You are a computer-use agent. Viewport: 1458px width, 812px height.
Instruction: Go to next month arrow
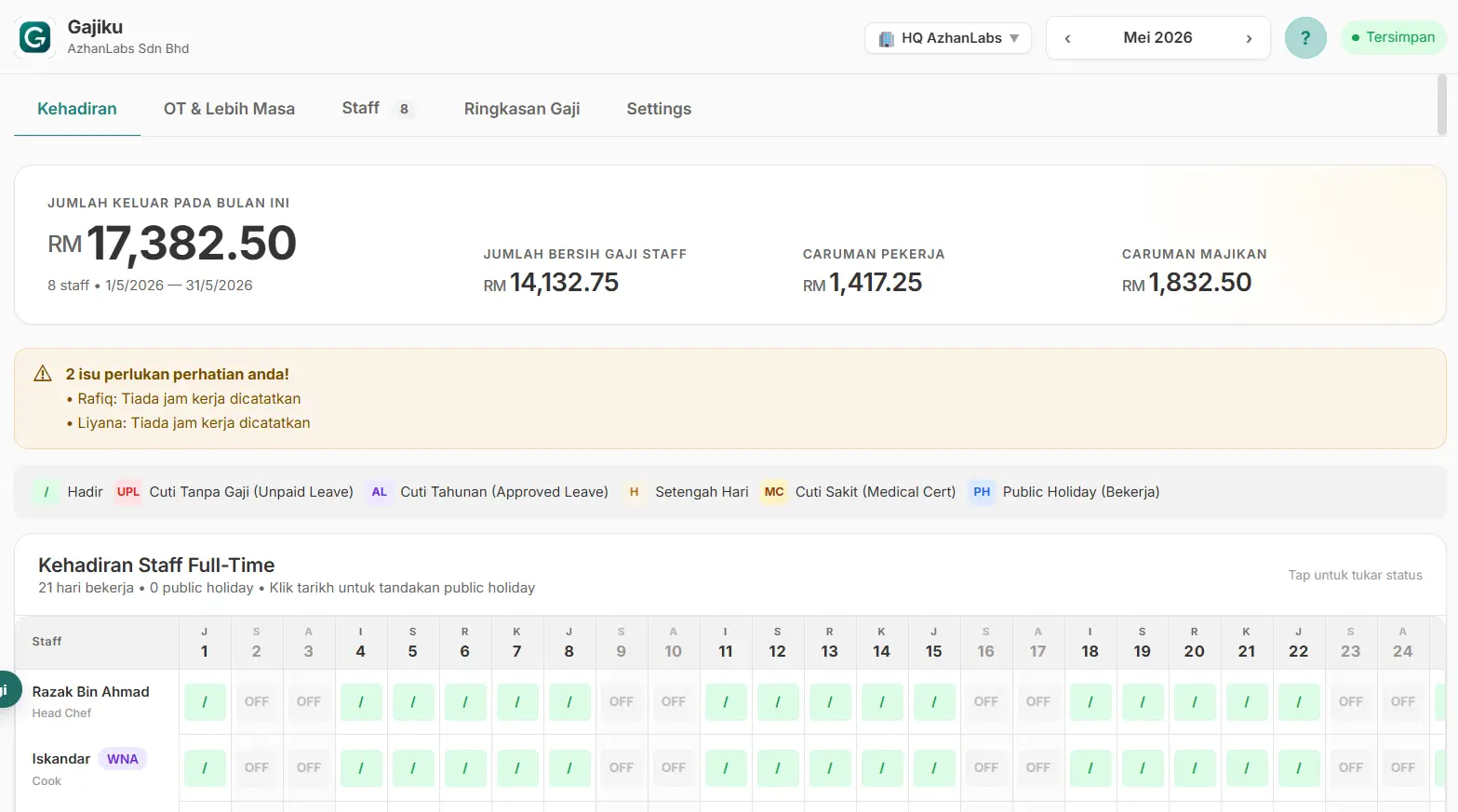(x=1249, y=38)
